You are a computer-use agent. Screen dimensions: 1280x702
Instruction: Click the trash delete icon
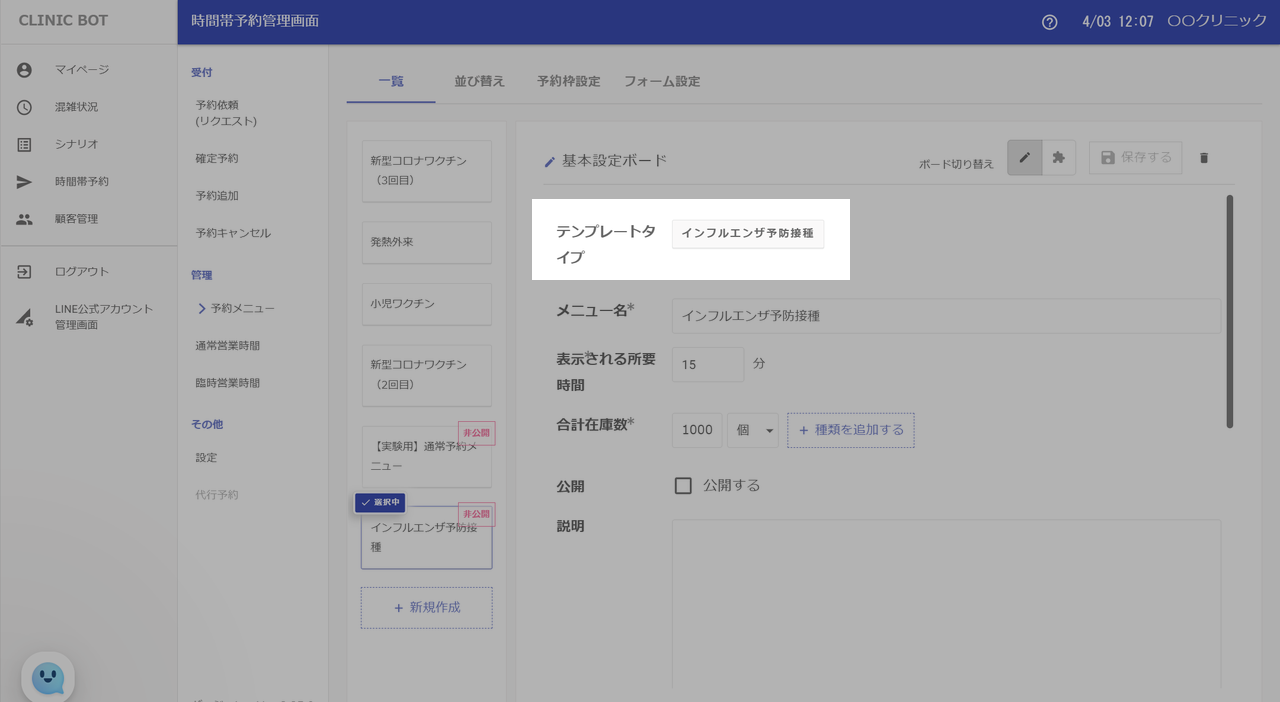(1204, 158)
